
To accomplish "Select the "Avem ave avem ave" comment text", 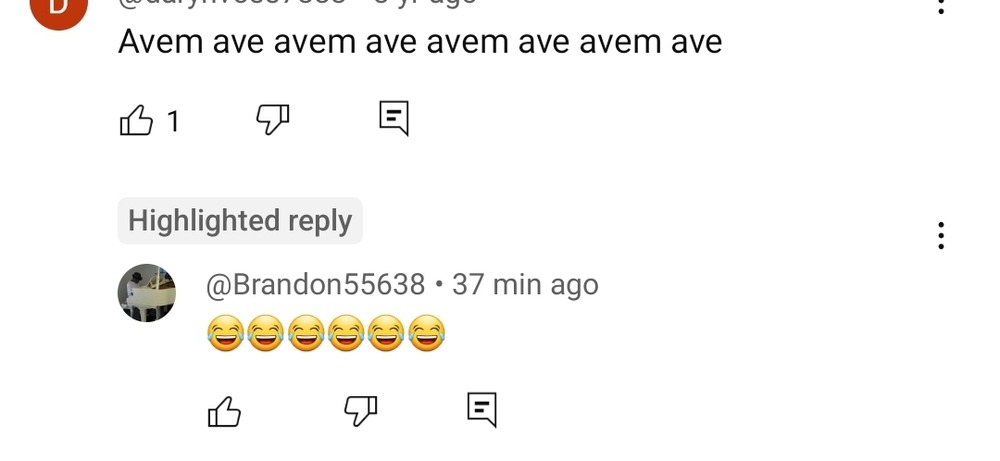I will (x=420, y=42).
